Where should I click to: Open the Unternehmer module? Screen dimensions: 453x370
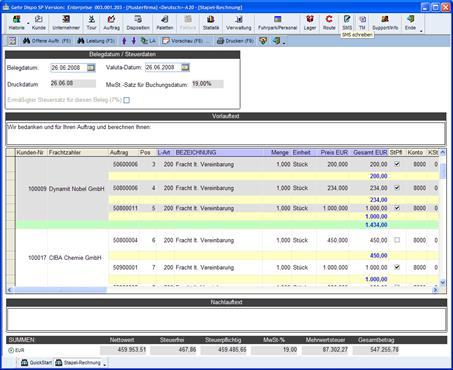tap(66, 23)
